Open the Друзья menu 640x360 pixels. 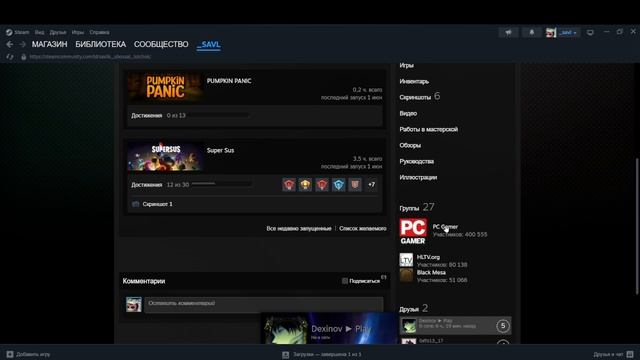[x=58, y=32]
